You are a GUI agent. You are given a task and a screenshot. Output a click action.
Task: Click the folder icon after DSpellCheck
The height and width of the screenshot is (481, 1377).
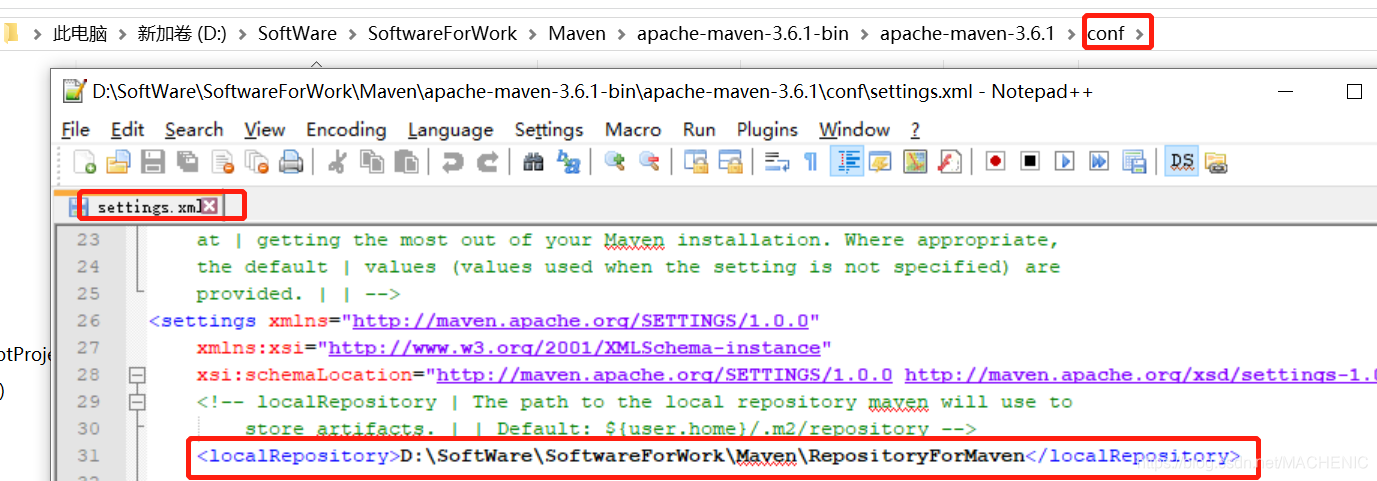click(x=1216, y=162)
